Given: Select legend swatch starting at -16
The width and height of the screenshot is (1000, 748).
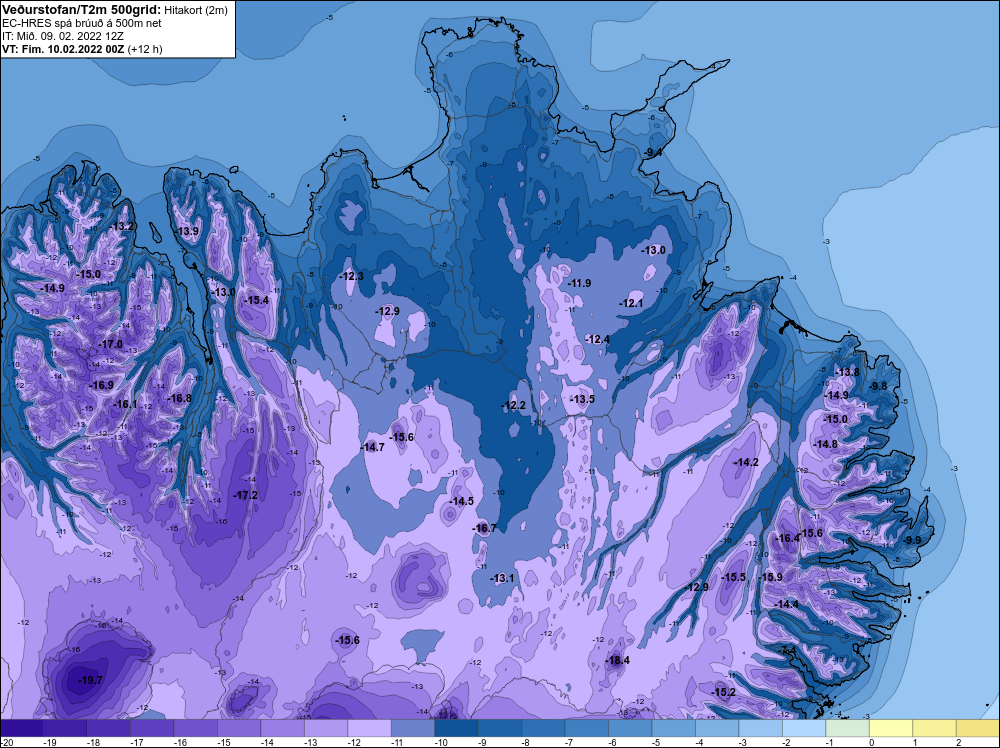Looking at the screenshot, I should pyautogui.click(x=196, y=728).
